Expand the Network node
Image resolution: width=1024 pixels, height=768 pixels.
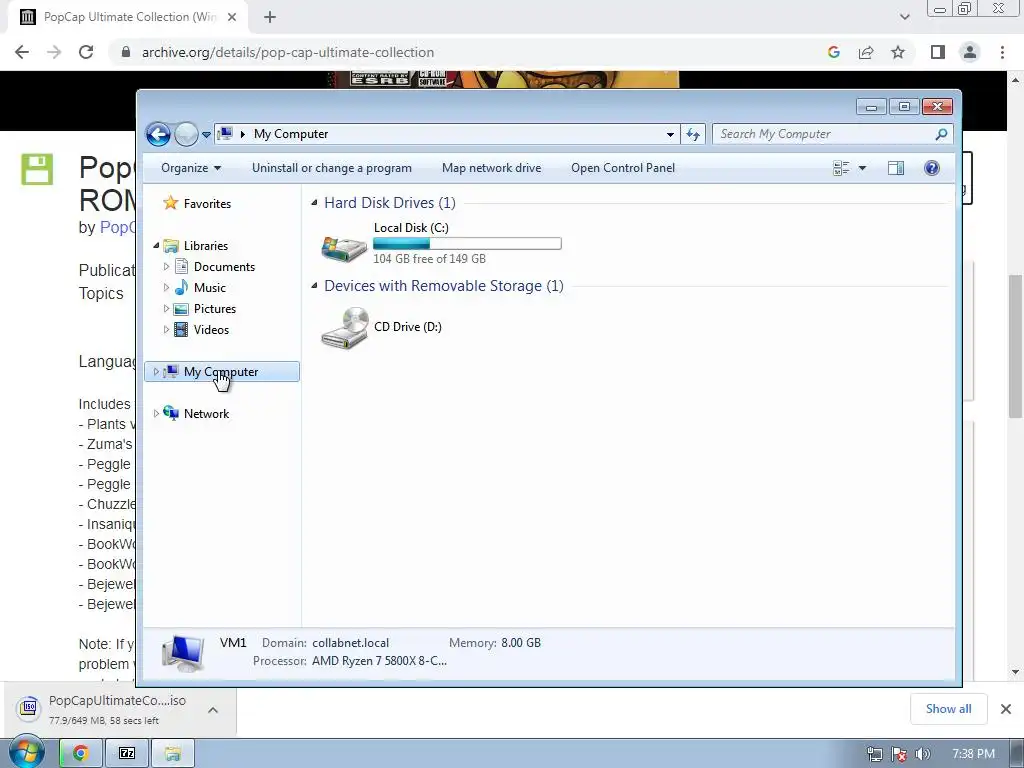(156, 413)
